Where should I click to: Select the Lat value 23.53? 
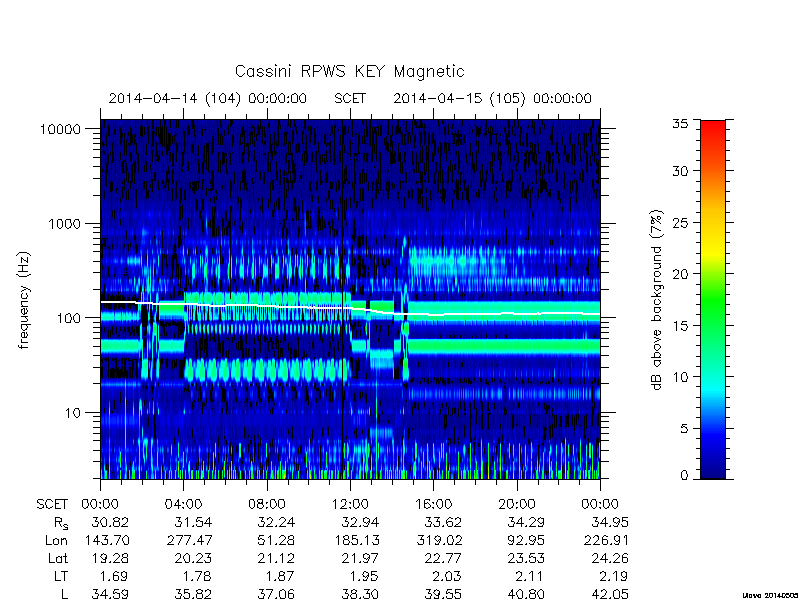[527, 559]
